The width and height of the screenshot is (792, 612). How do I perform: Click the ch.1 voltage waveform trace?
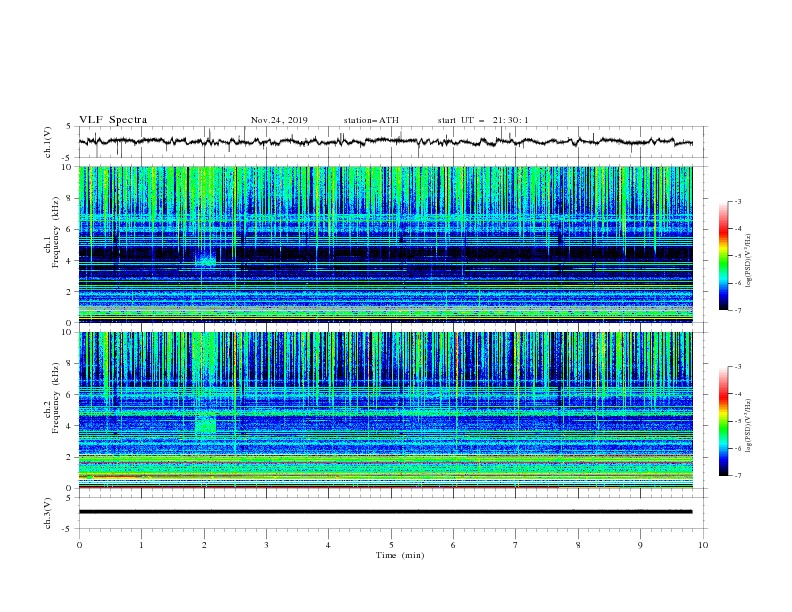(385, 141)
